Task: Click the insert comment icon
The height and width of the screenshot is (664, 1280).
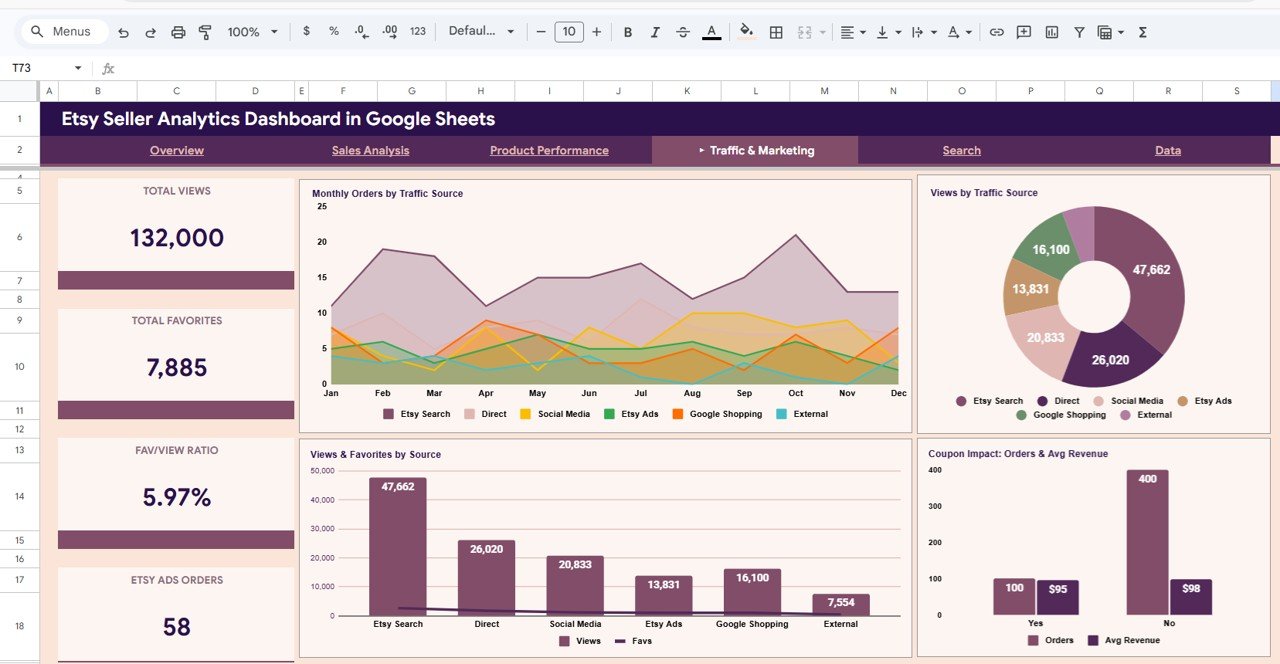Action: pos(1023,31)
